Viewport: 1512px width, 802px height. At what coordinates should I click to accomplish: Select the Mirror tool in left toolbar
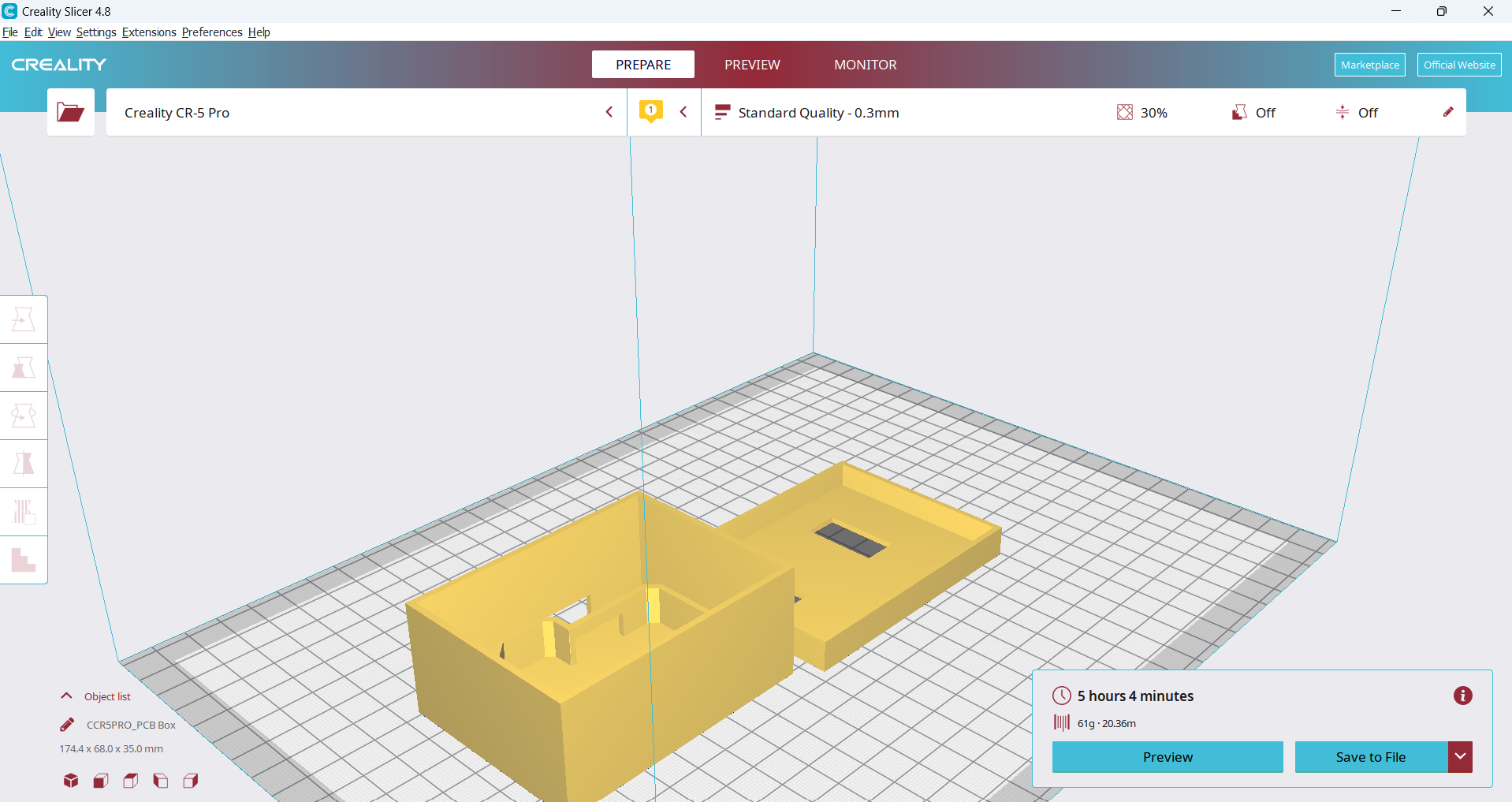[x=24, y=464]
